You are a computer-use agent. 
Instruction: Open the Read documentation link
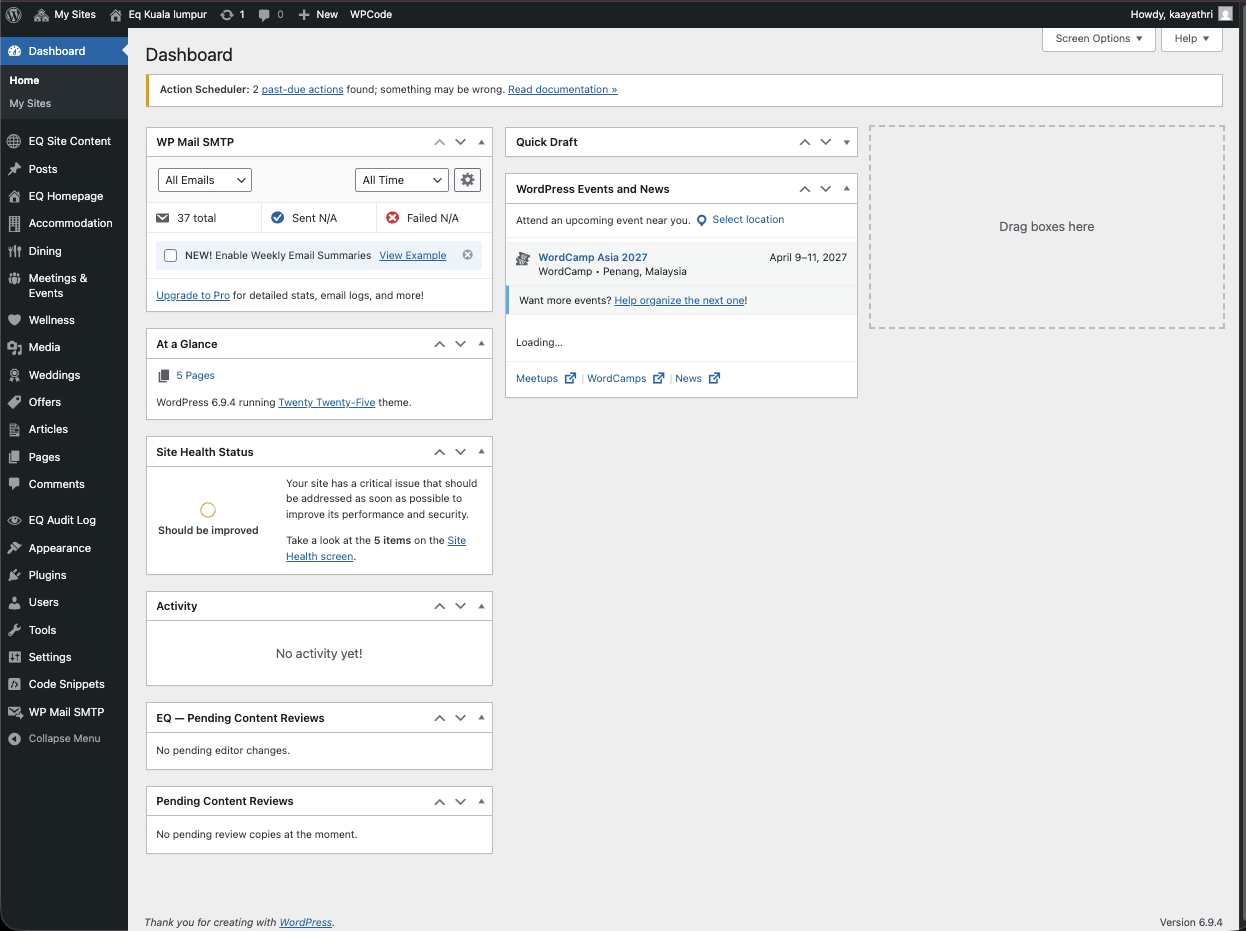562,89
